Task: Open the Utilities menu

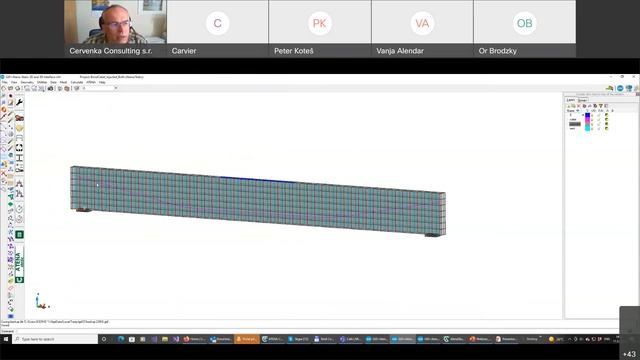Action: tap(42, 82)
